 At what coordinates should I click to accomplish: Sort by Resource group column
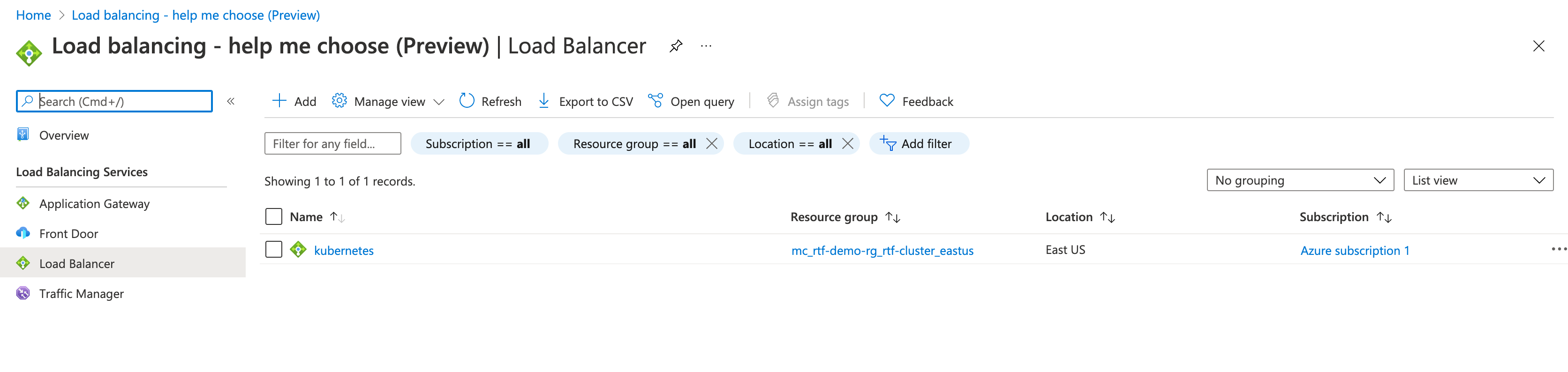click(845, 217)
